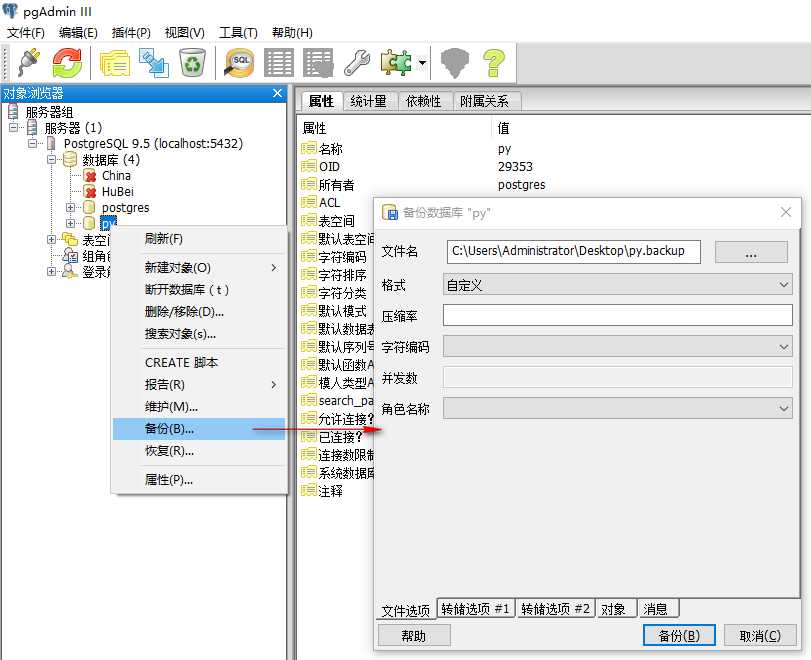Expand the 登录角色 tree node
Image resolution: width=811 pixels, height=660 pixels.
coord(51,271)
